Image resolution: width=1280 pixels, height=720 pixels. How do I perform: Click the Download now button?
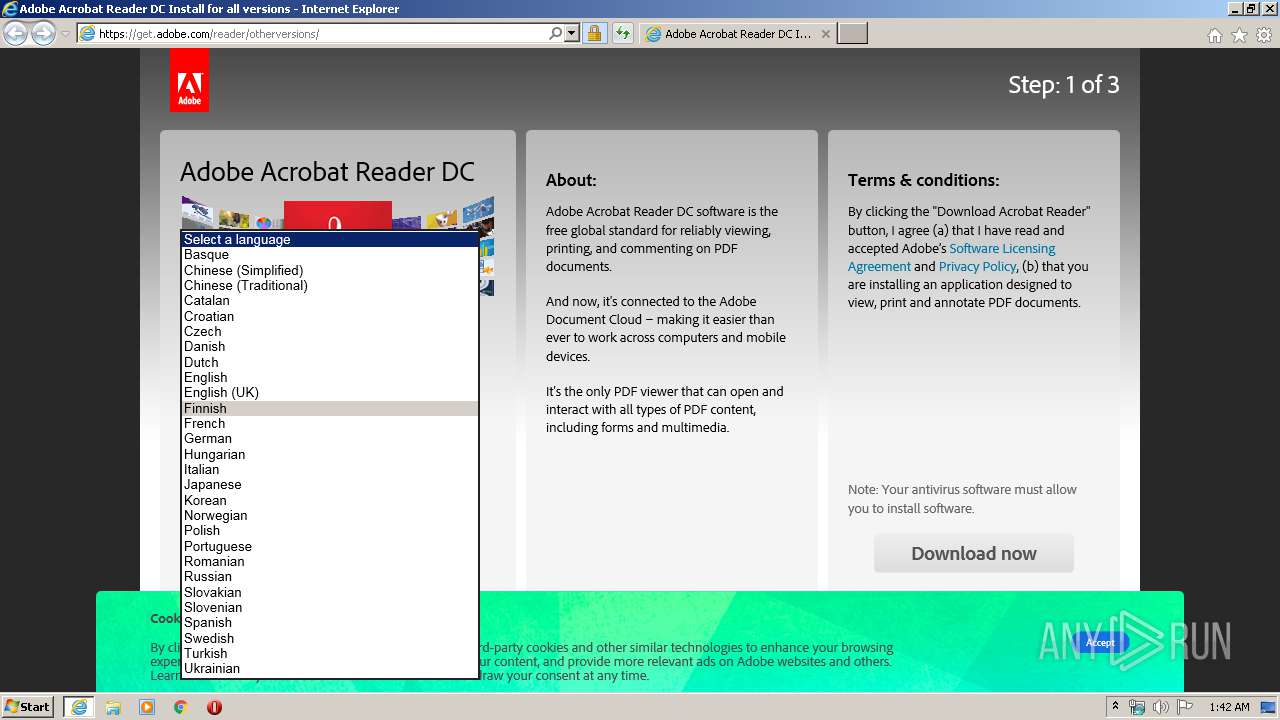pos(974,553)
